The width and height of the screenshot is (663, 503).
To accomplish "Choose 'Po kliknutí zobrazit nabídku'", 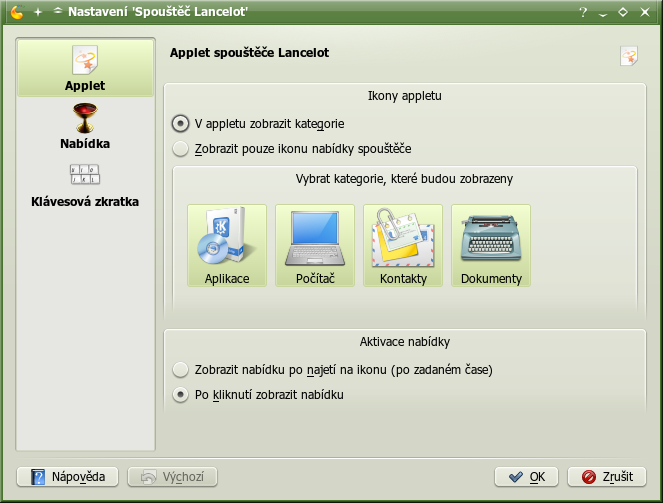I will [x=258, y=395].
